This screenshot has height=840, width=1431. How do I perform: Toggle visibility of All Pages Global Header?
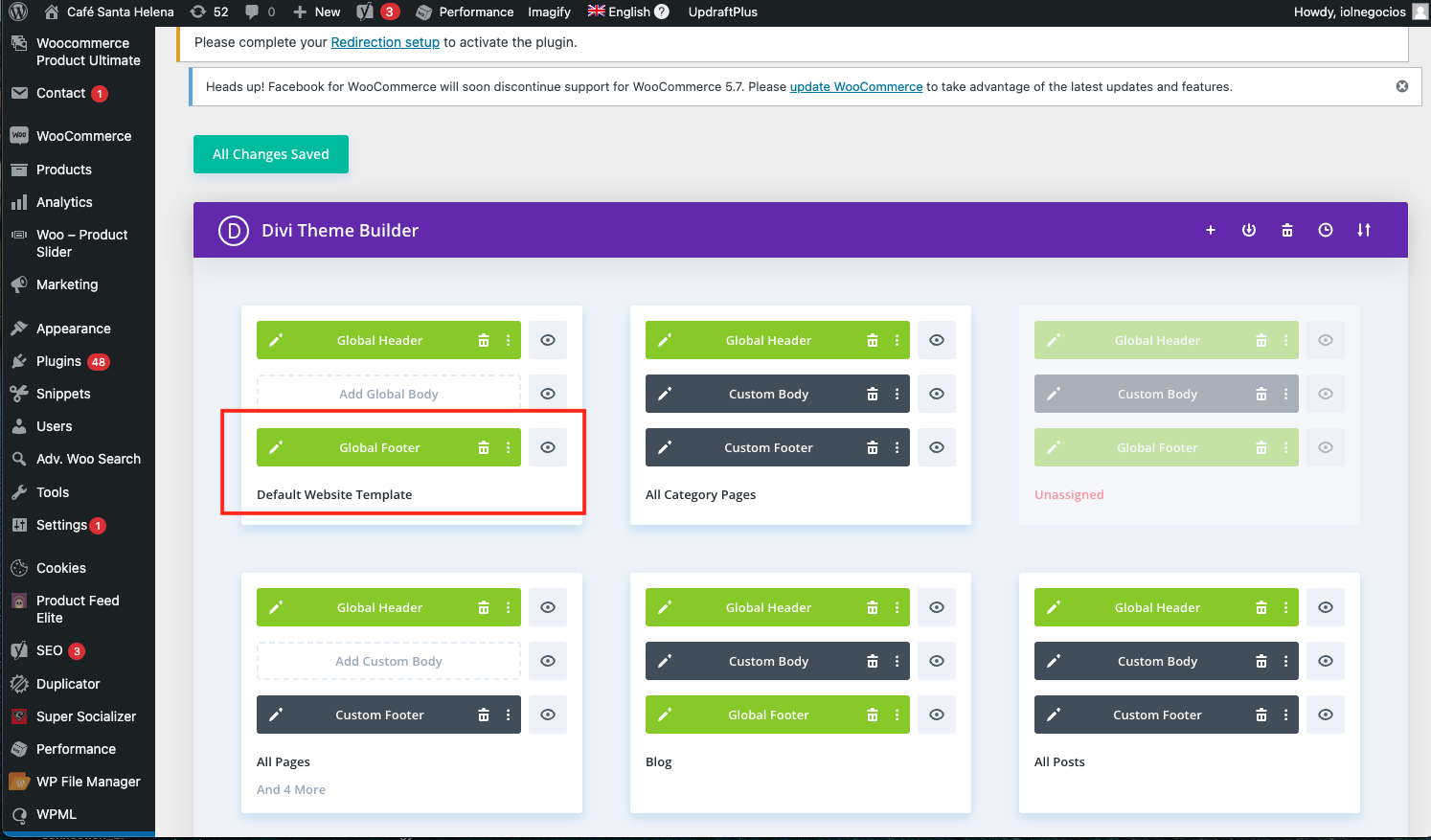pyautogui.click(x=548, y=607)
